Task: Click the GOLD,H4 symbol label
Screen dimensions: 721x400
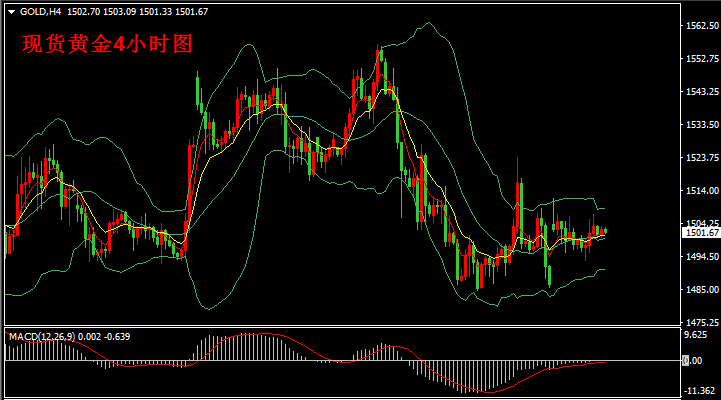Action: 40,12
